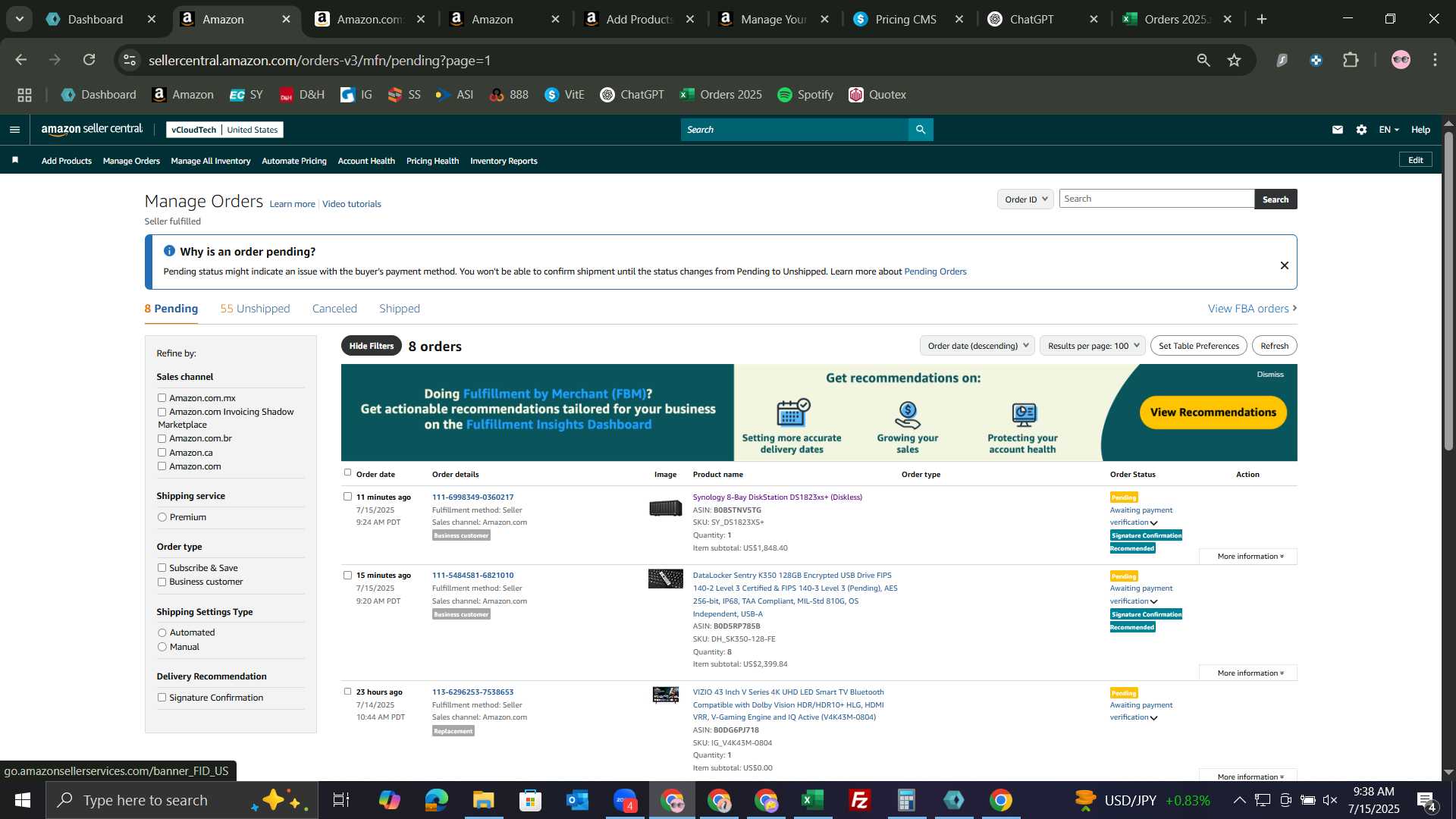This screenshot has width=1456, height=819.
Task: Check the Amazon.com.br sales channel filter
Action: [x=162, y=438]
